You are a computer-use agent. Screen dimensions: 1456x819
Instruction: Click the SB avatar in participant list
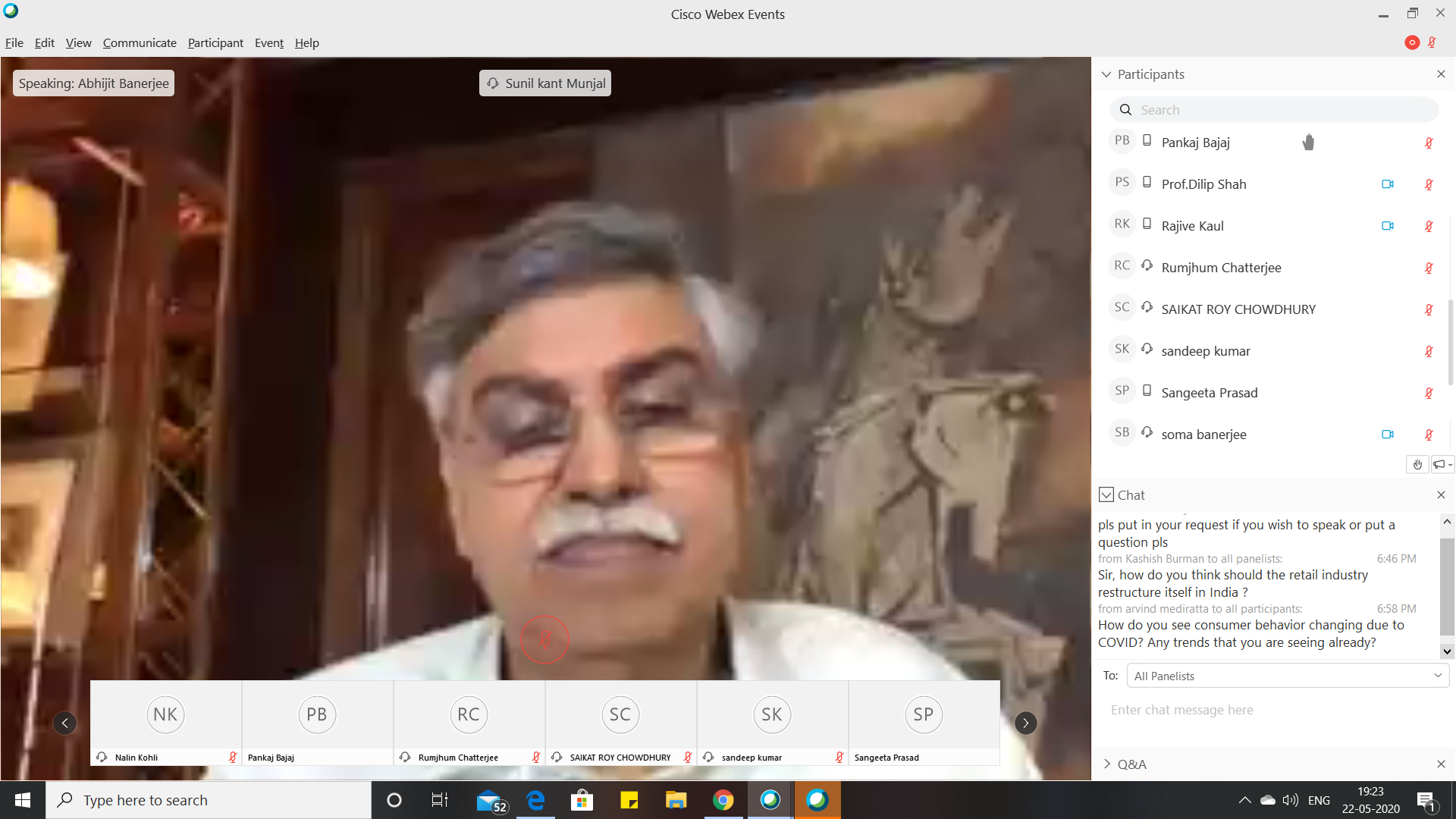1122,432
